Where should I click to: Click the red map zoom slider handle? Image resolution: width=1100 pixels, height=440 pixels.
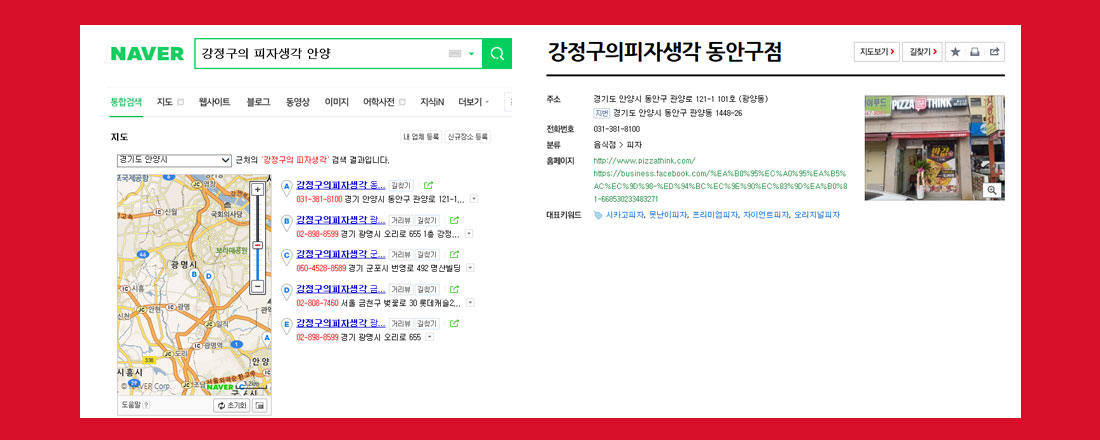click(x=257, y=245)
